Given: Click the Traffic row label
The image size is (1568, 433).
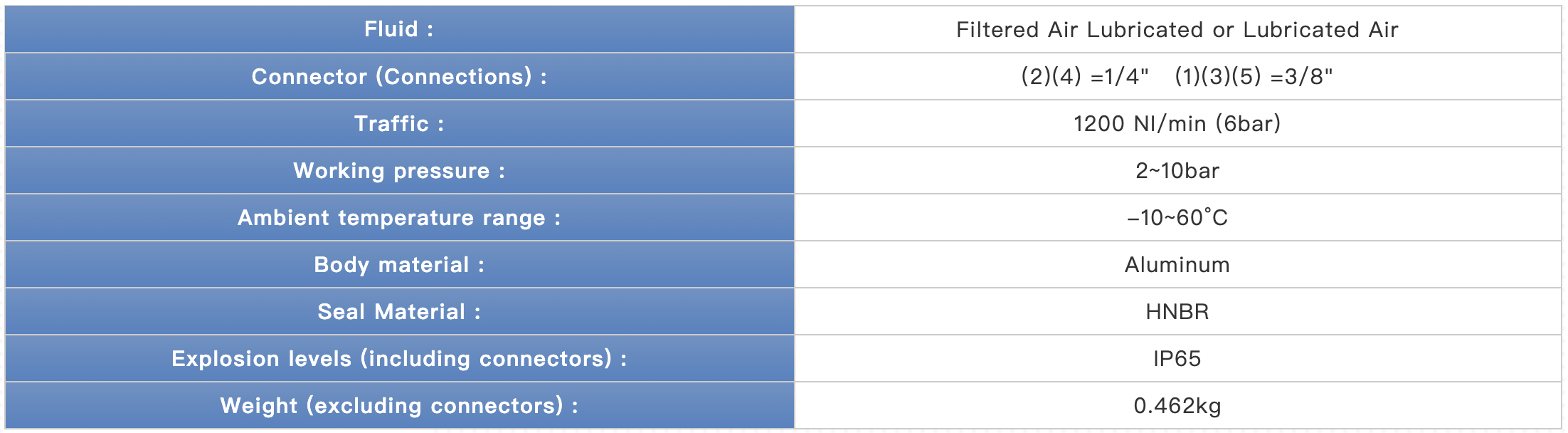Looking at the screenshot, I should (x=399, y=123).
